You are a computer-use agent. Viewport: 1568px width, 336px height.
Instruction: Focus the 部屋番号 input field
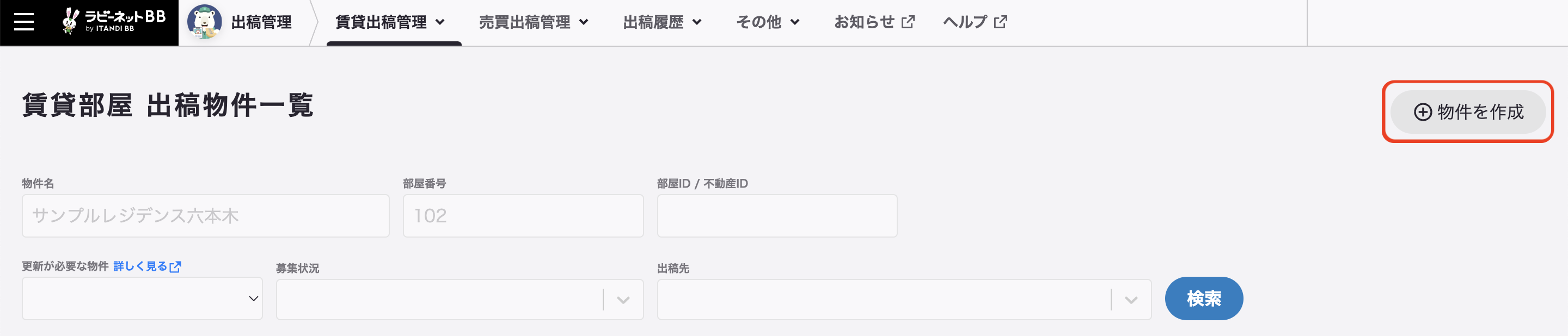[523, 216]
